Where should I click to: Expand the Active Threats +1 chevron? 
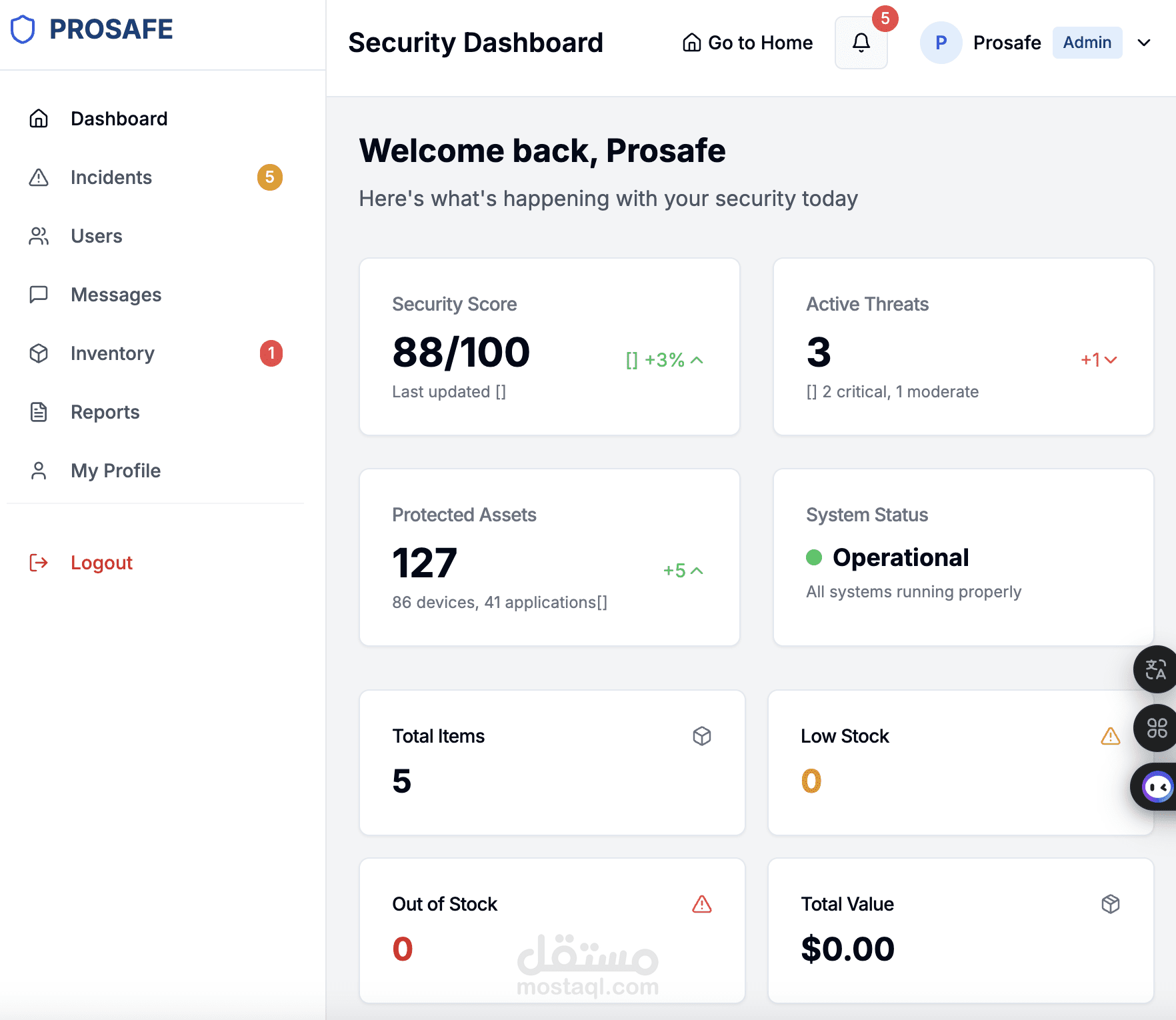point(1111,360)
